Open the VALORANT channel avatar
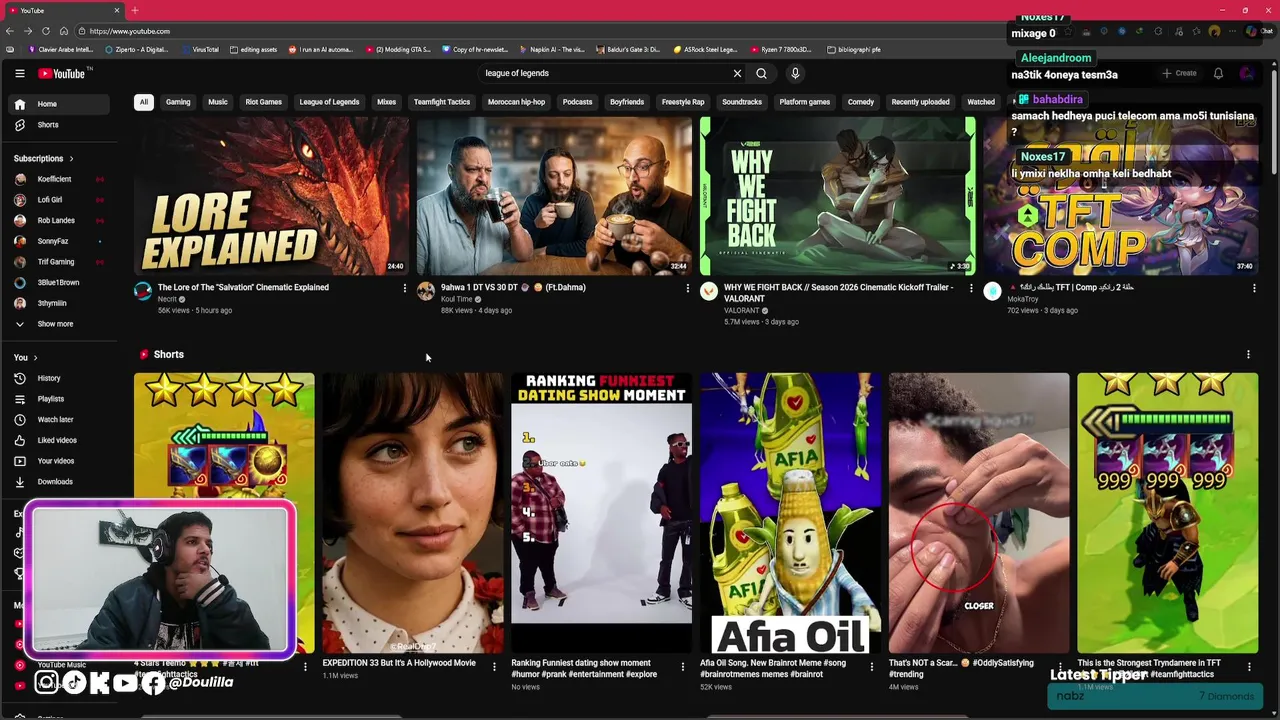This screenshot has height=720, width=1280. 709,291
